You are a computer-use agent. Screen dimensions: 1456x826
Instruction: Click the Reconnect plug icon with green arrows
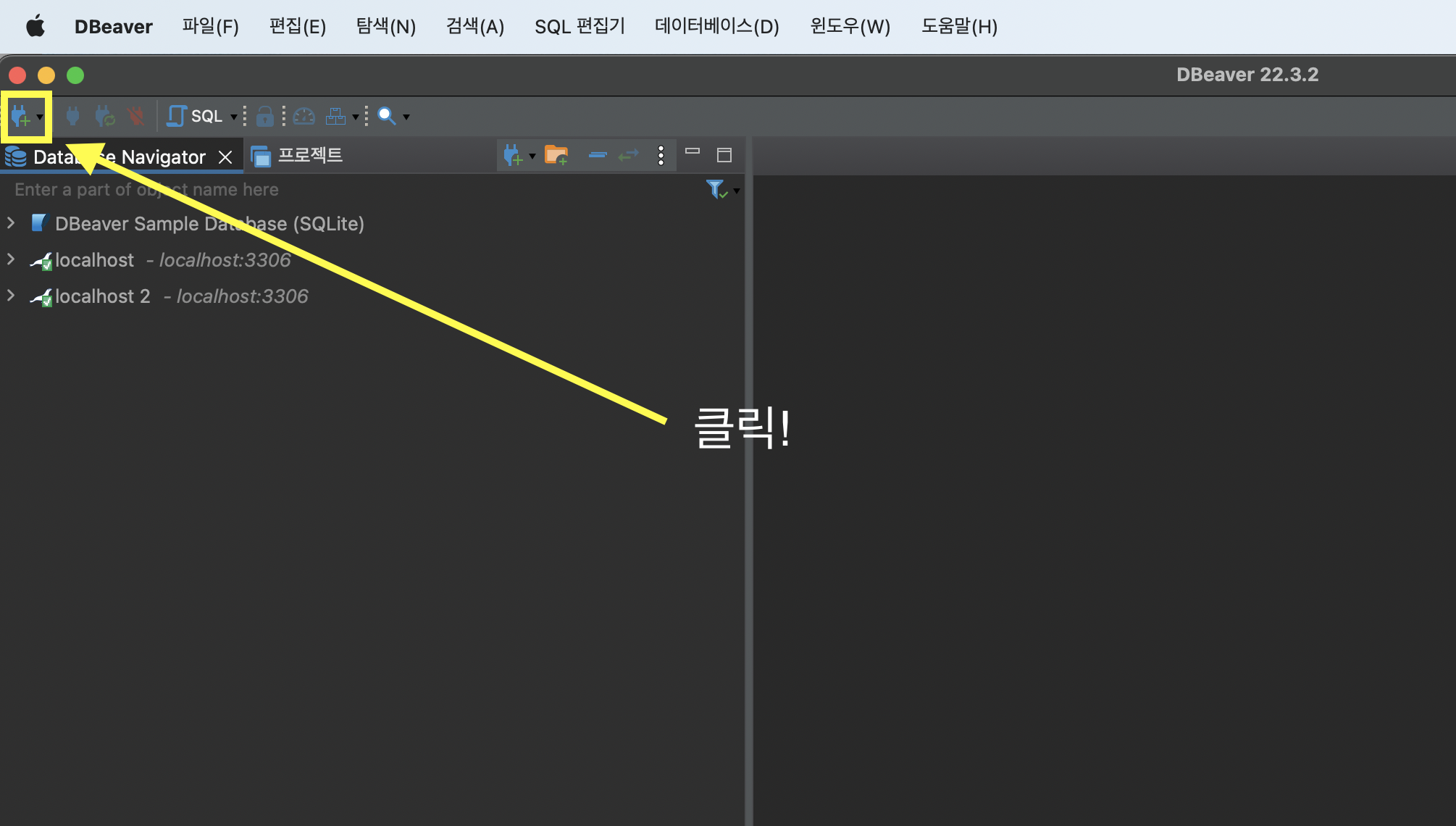(105, 116)
